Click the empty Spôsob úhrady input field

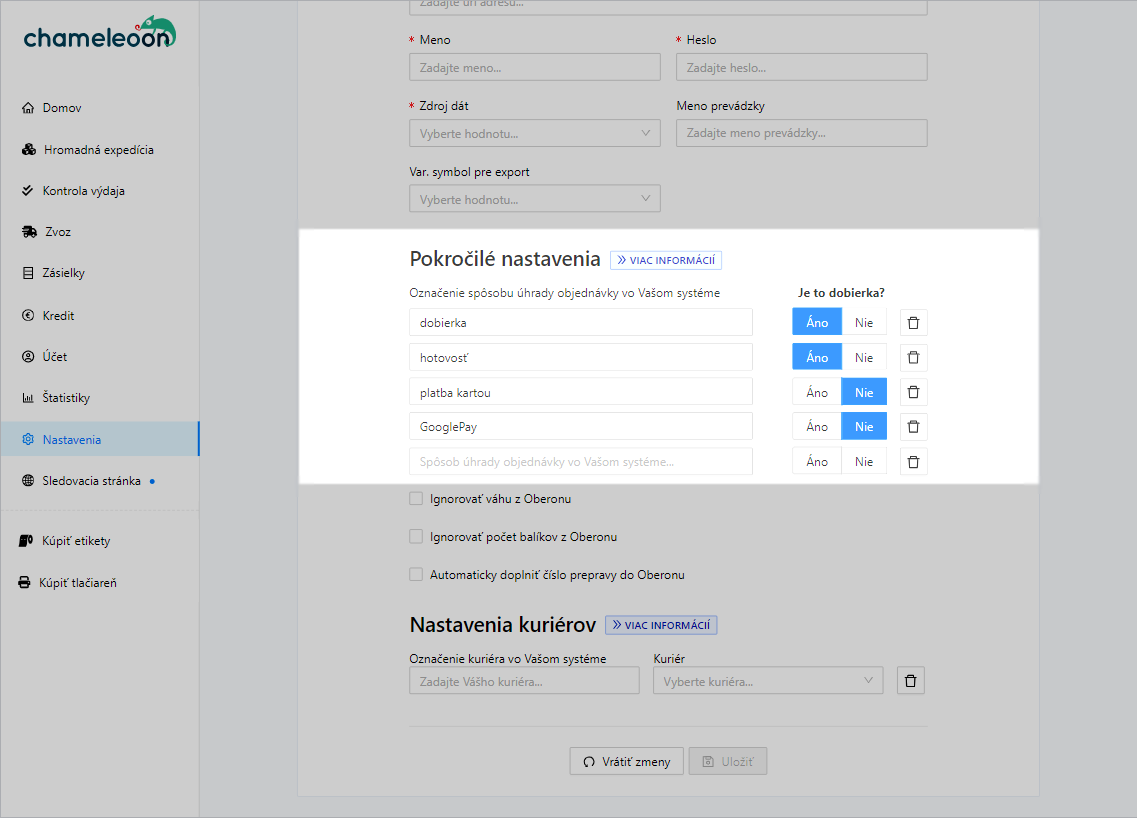(580, 462)
